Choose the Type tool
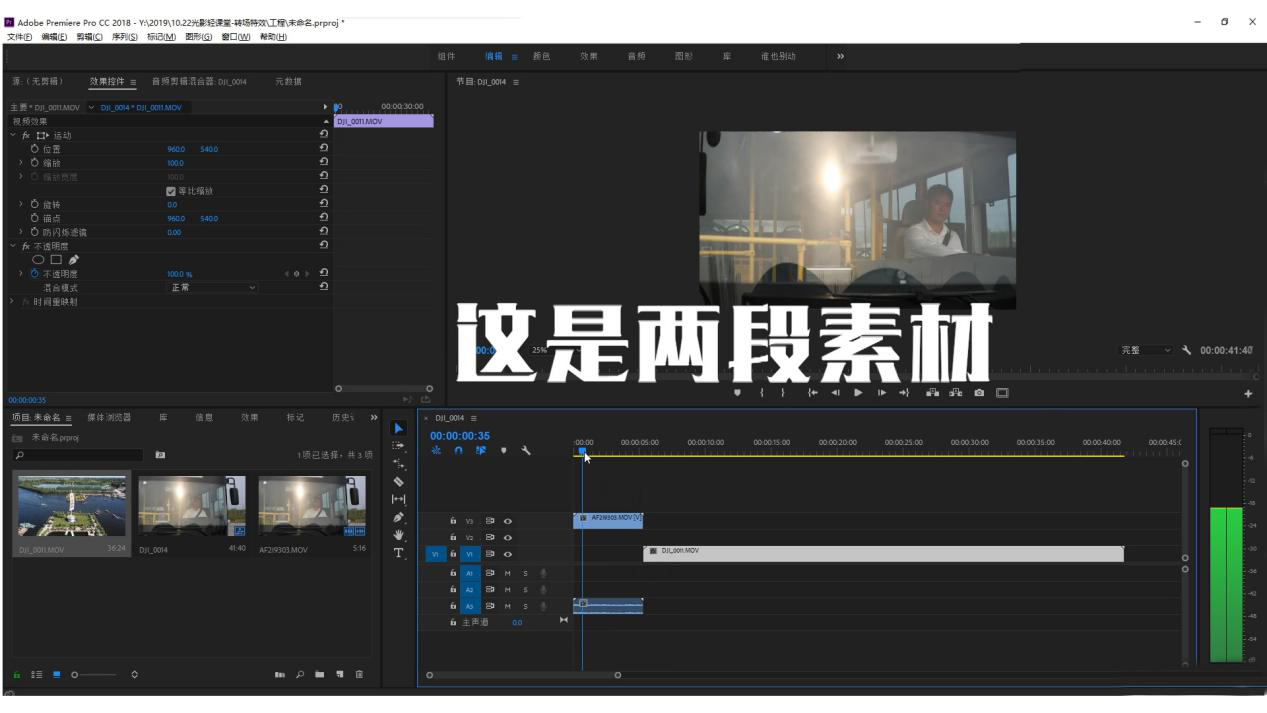 pyautogui.click(x=399, y=553)
